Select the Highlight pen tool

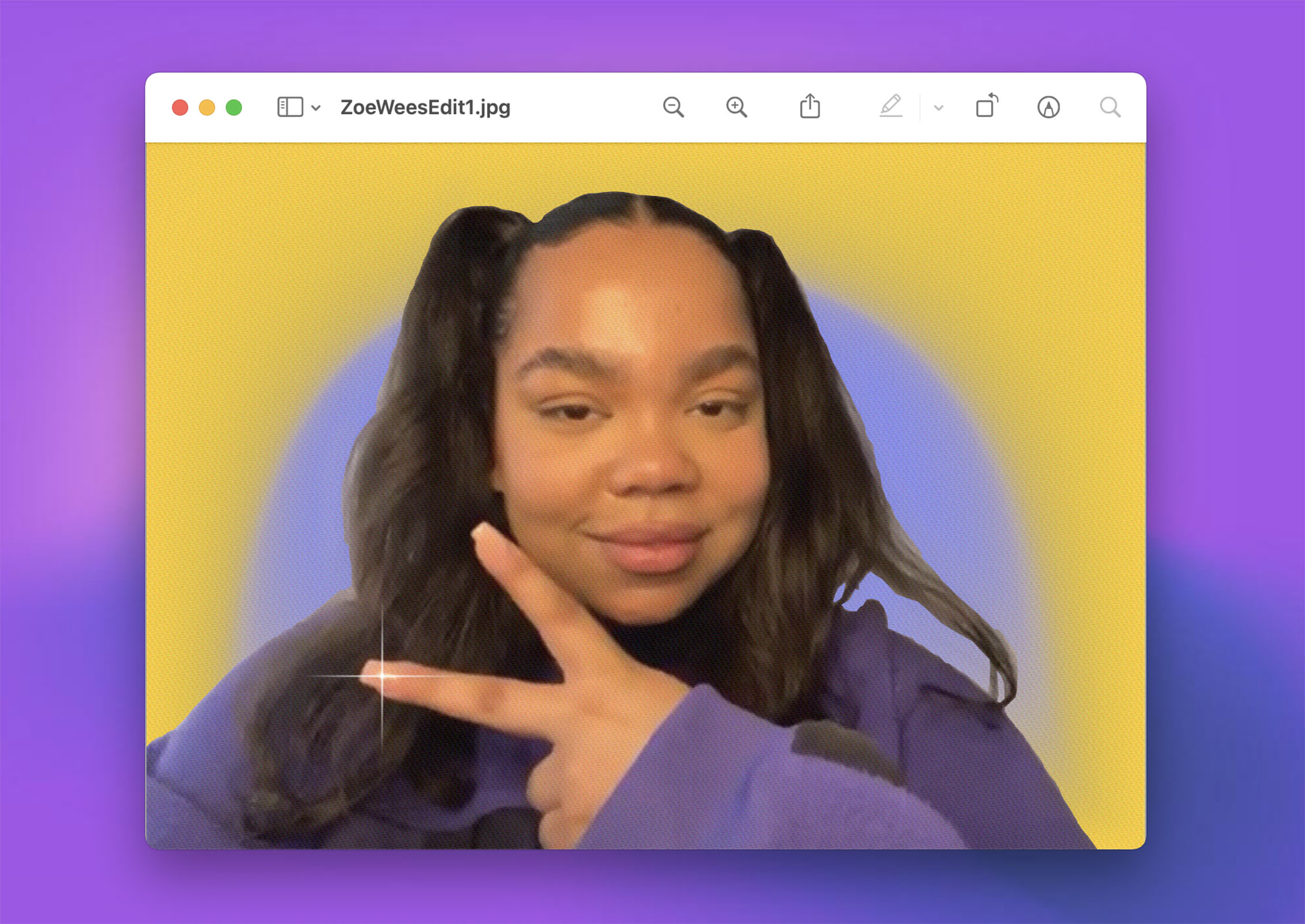click(x=891, y=106)
